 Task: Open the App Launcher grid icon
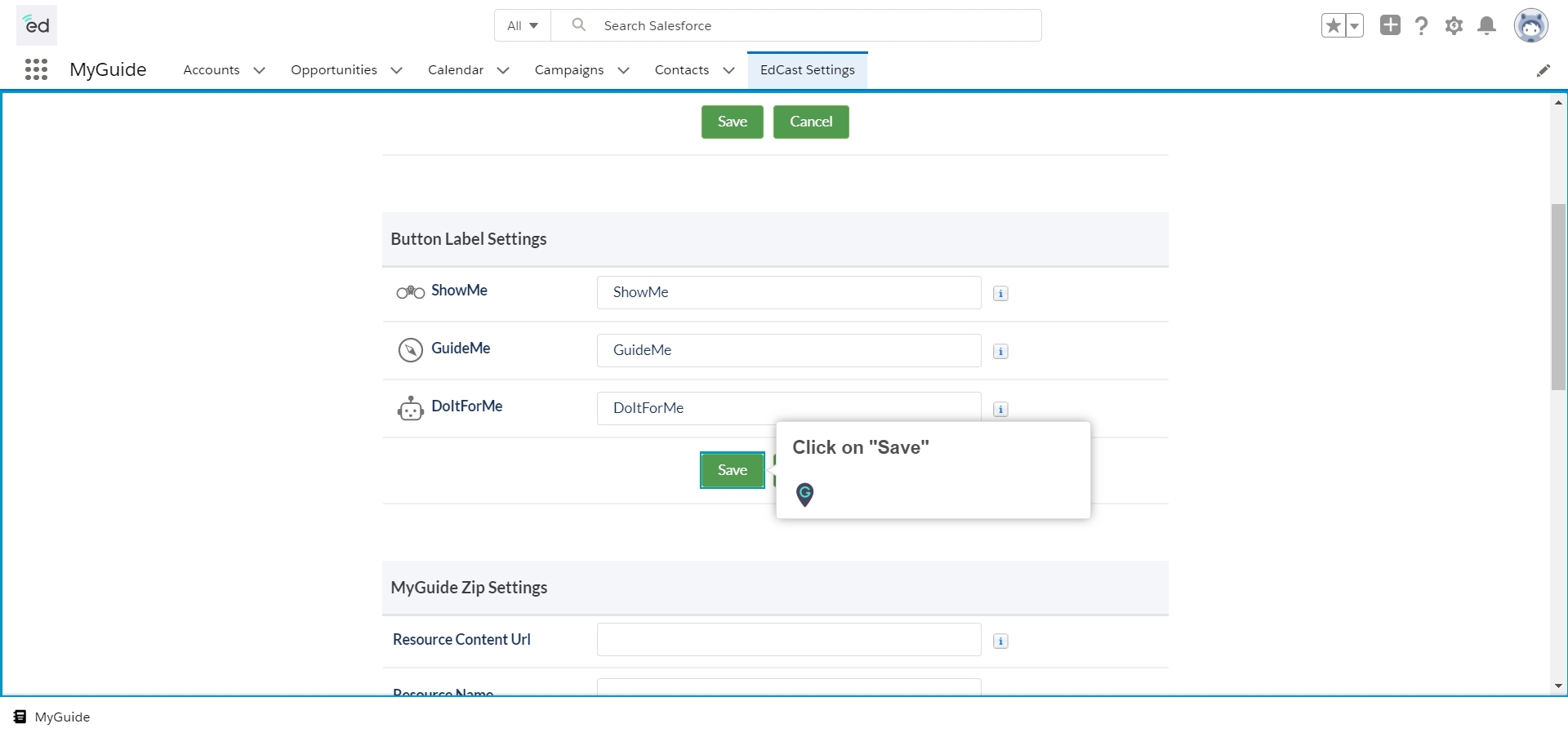coord(36,69)
